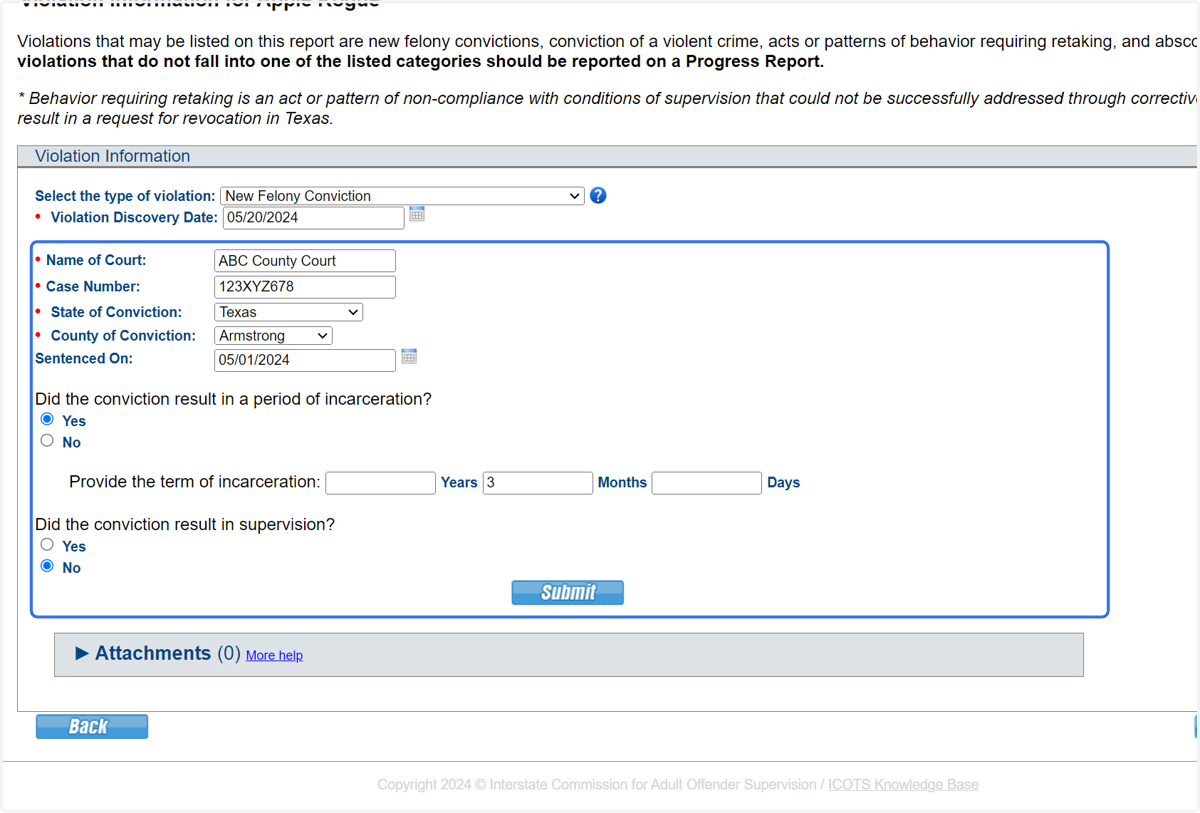
Task: Click the Sentenced On date field
Action: tap(305, 360)
